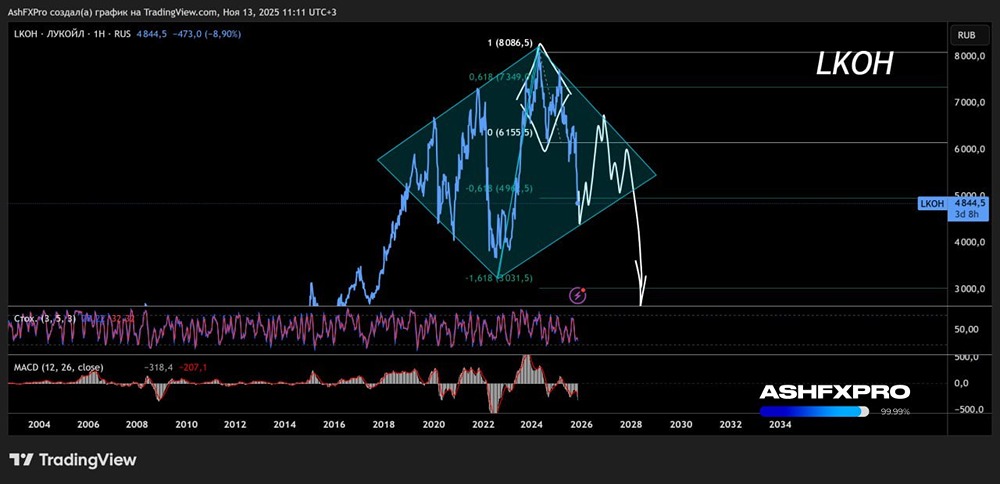The width and height of the screenshot is (1000, 484).
Task: Click the purple lightning event icon
Action: (x=577, y=295)
